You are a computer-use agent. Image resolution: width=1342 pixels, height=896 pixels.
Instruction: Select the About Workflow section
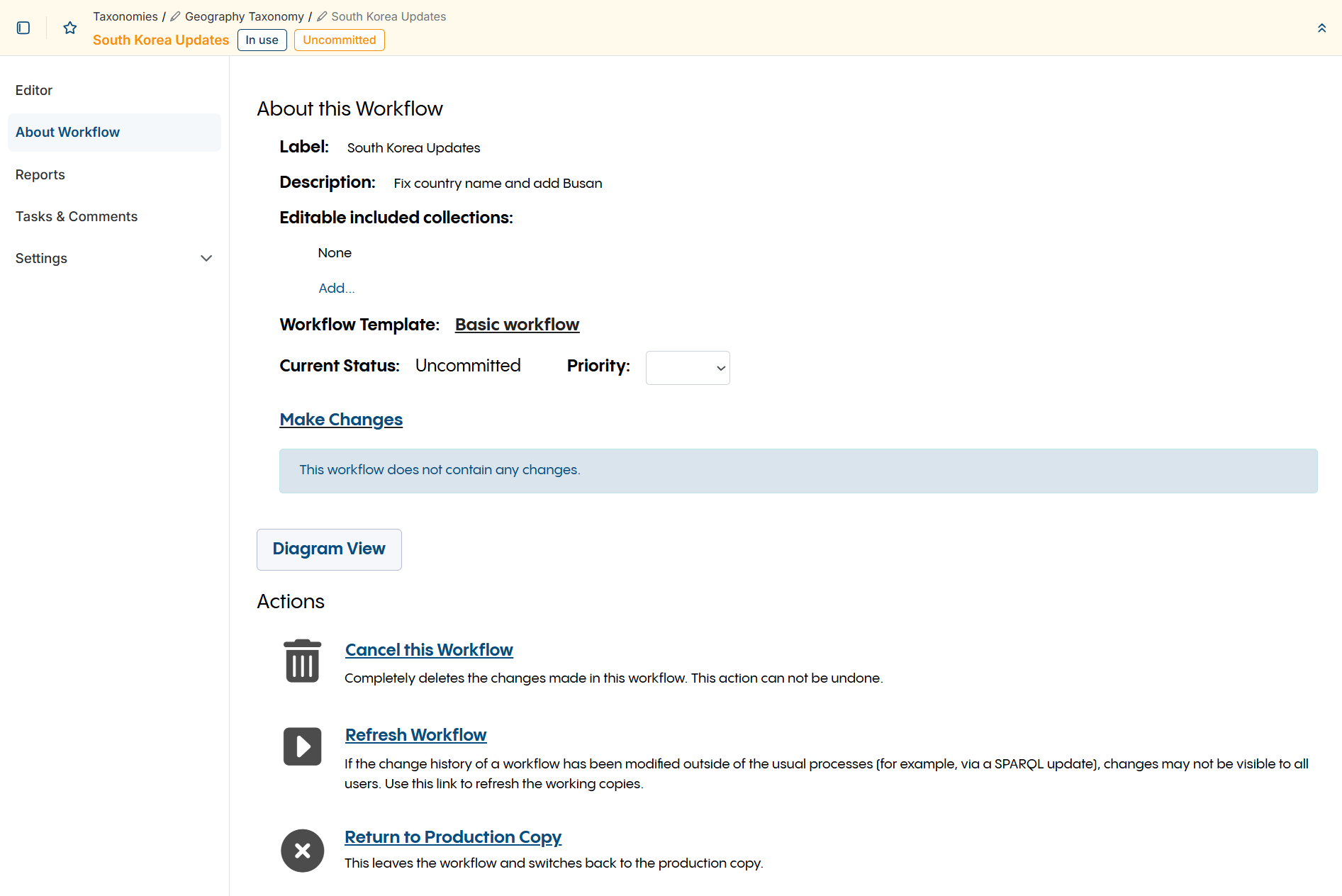67,132
